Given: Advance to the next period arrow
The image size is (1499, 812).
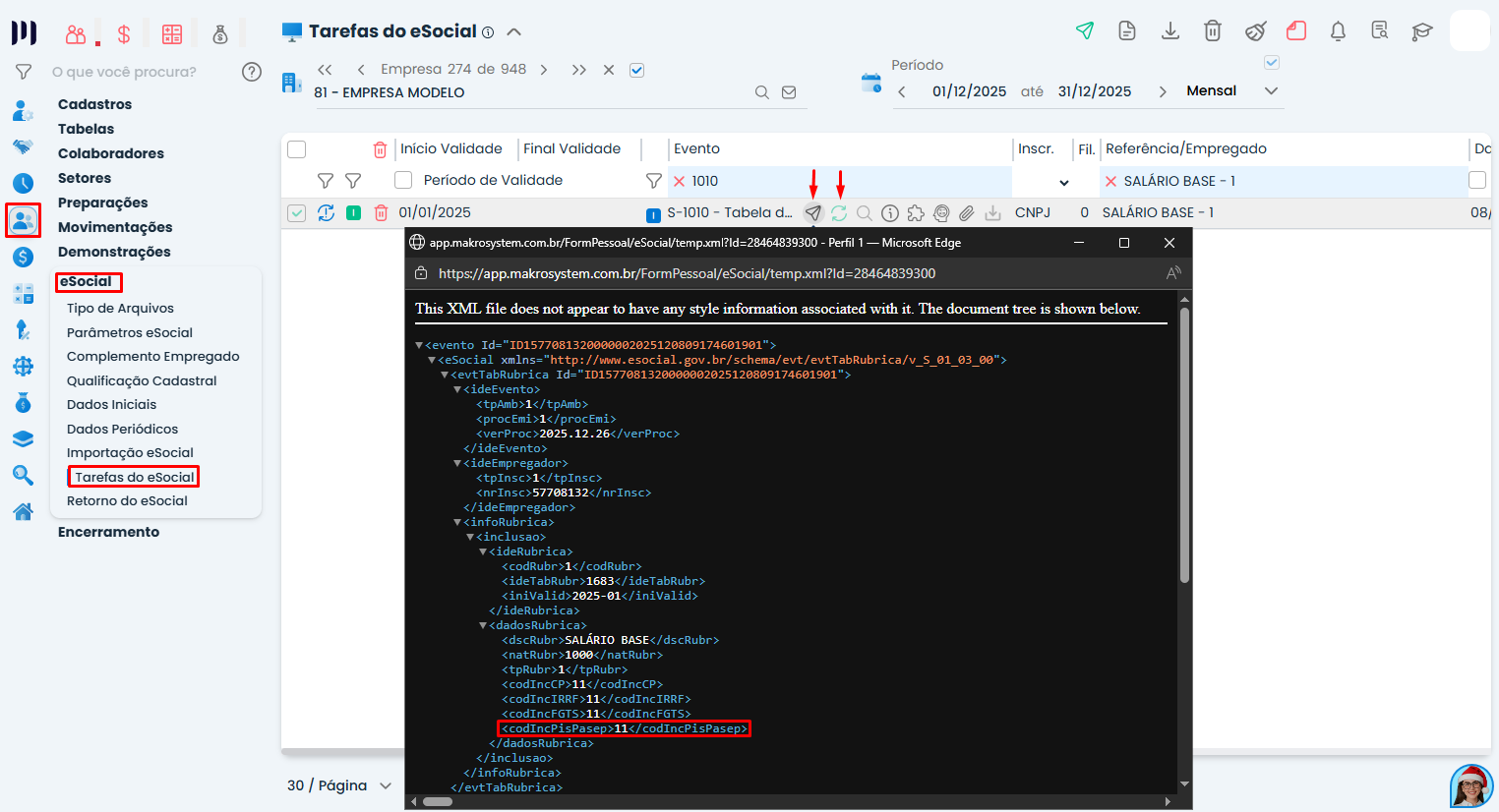Looking at the screenshot, I should [x=1163, y=91].
